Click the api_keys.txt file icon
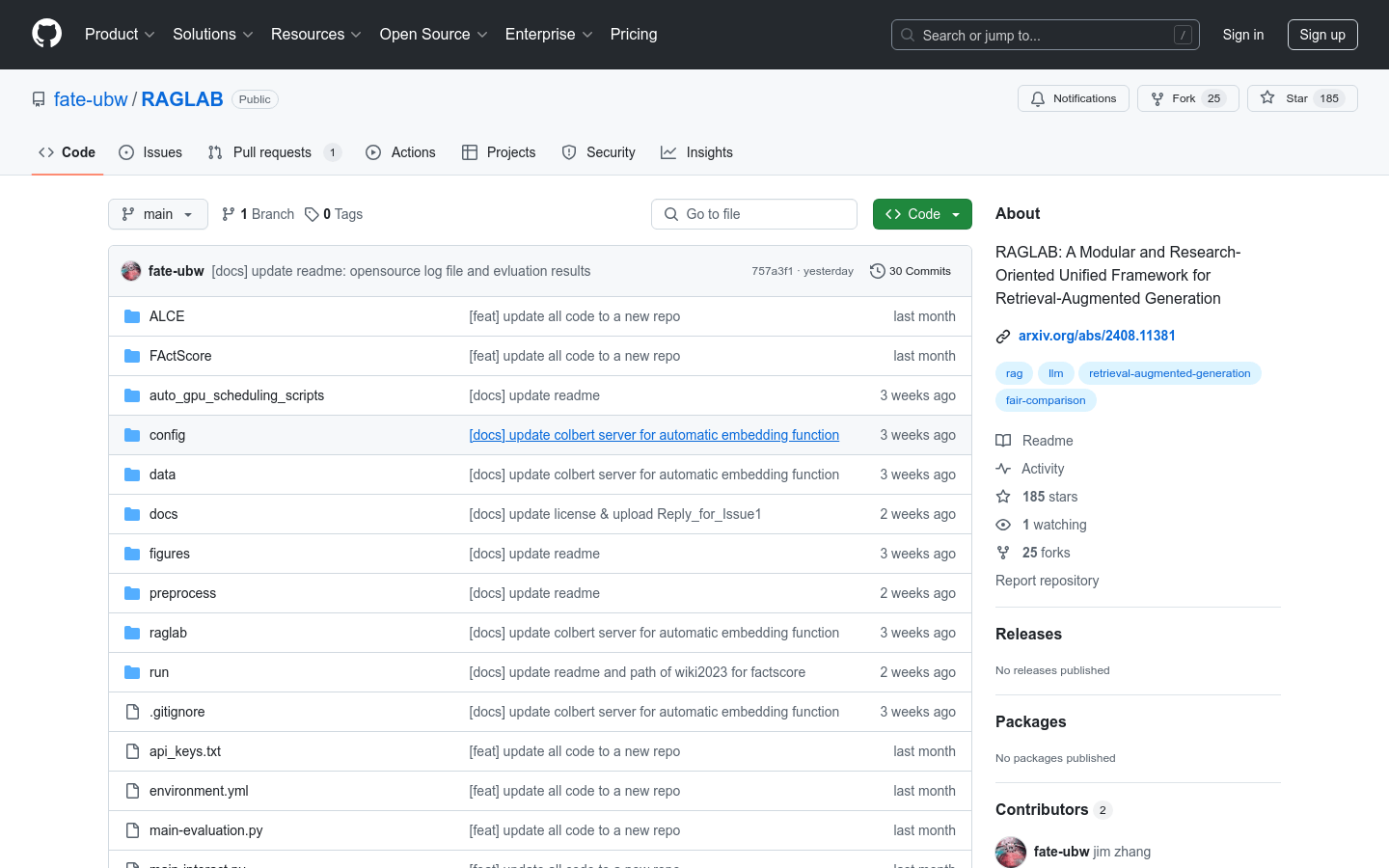1389x868 pixels. (132, 751)
